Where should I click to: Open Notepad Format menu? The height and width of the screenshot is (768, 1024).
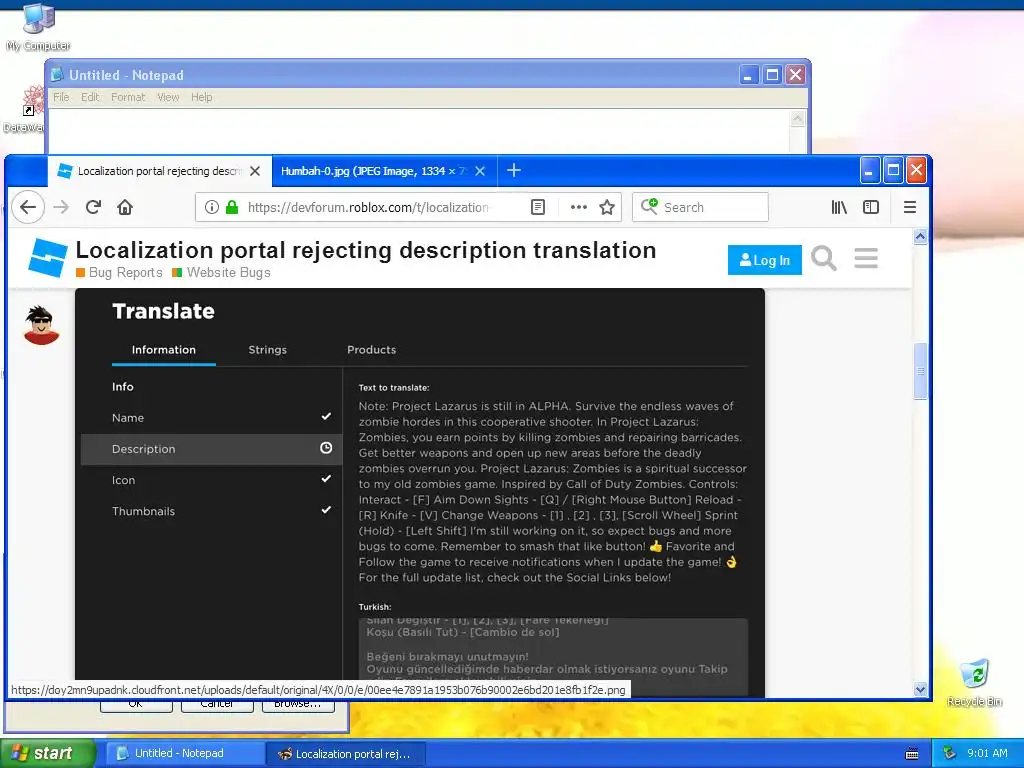128,97
